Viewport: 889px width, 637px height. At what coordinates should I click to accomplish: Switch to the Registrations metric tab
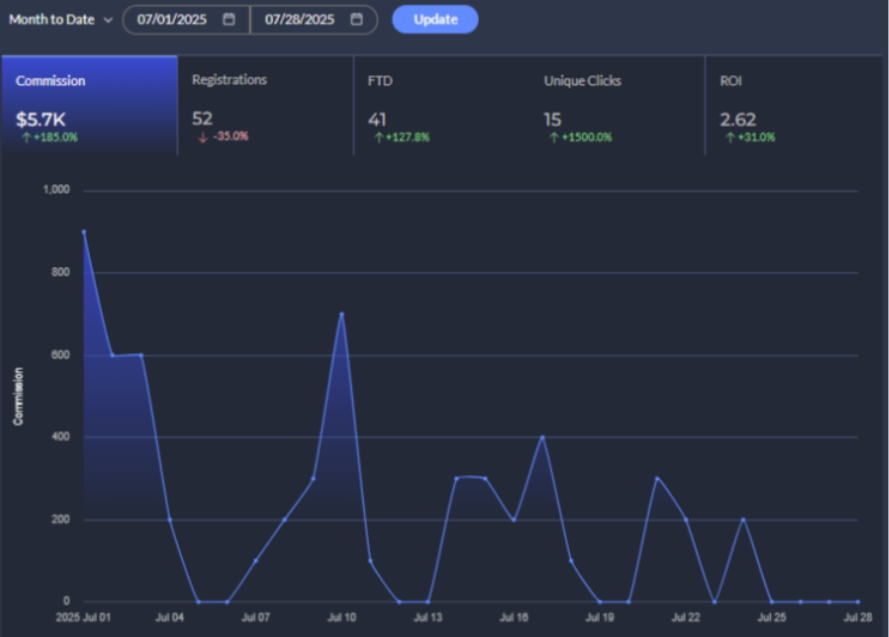(x=265, y=105)
